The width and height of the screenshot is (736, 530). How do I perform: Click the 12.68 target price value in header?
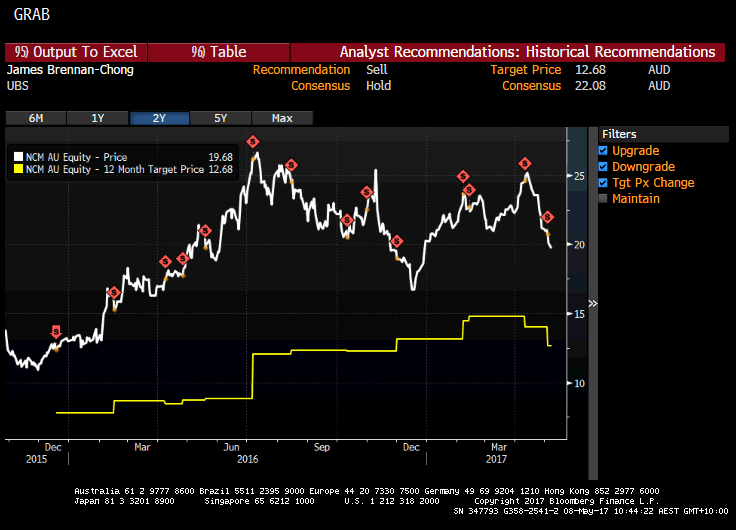pyautogui.click(x=590, y=70)
